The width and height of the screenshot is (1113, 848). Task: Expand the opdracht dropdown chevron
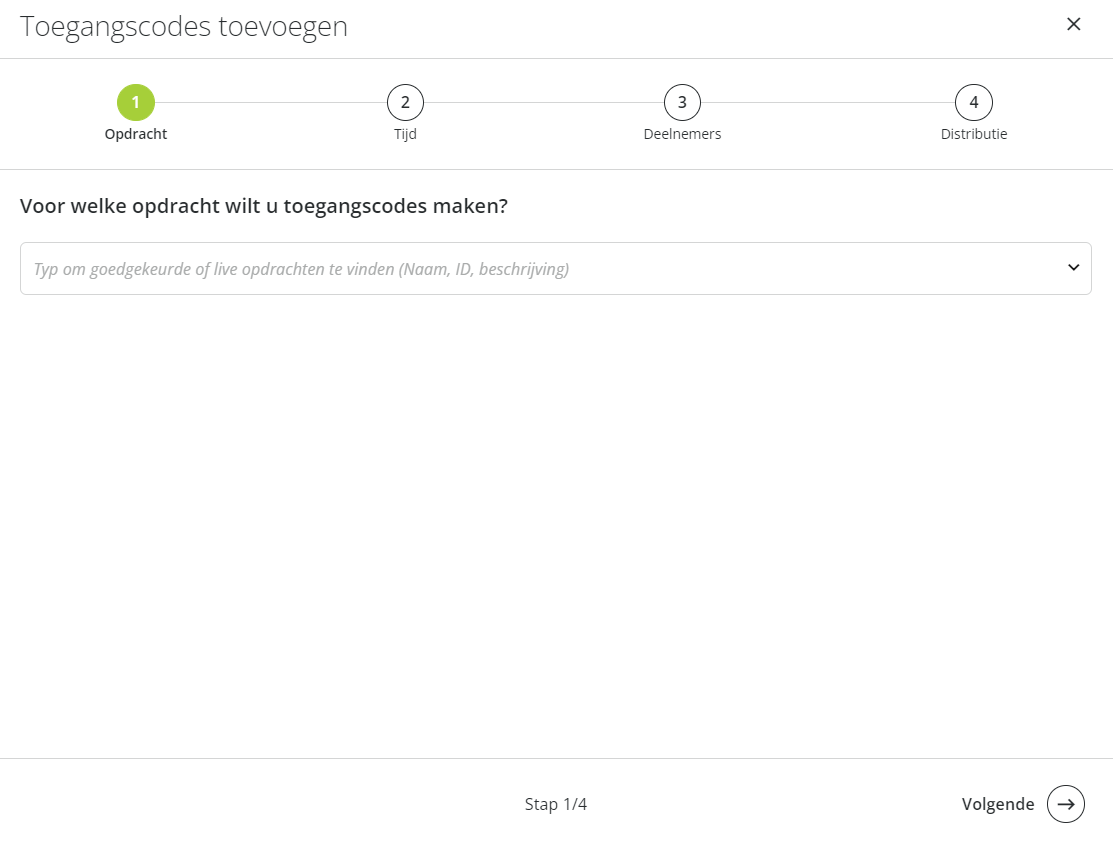tap(1073, 268)
